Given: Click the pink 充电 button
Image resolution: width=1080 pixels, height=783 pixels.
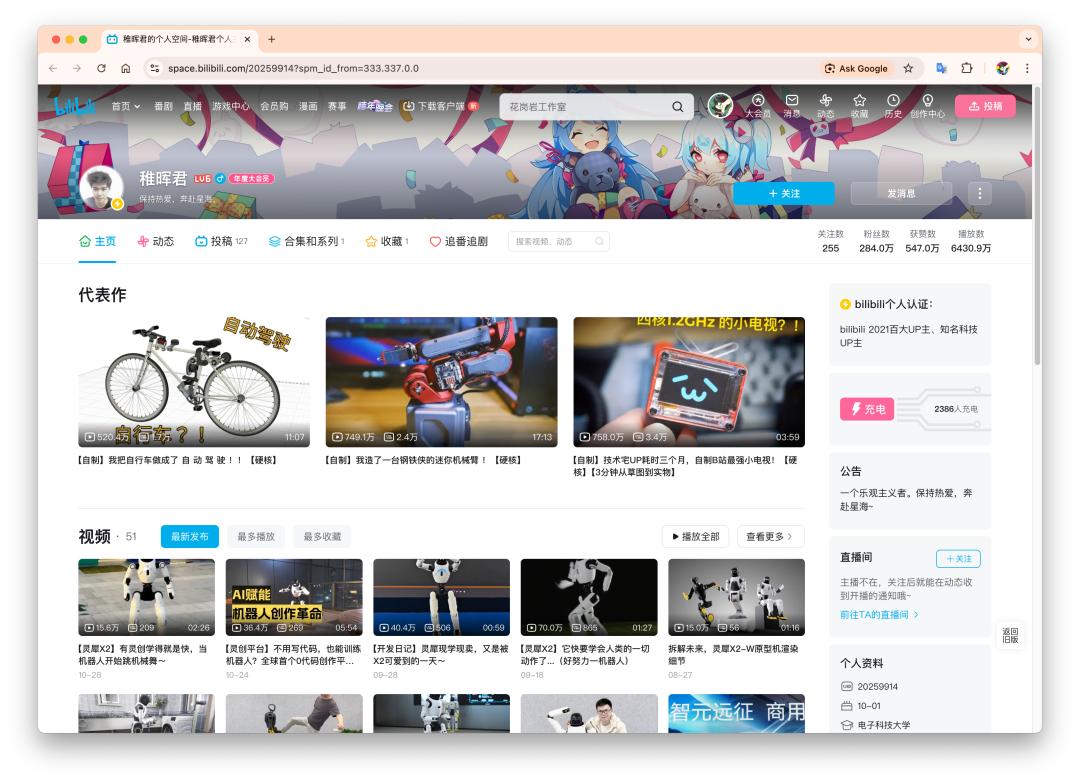Looking at the screenshot, I should [x=866, y=409].
